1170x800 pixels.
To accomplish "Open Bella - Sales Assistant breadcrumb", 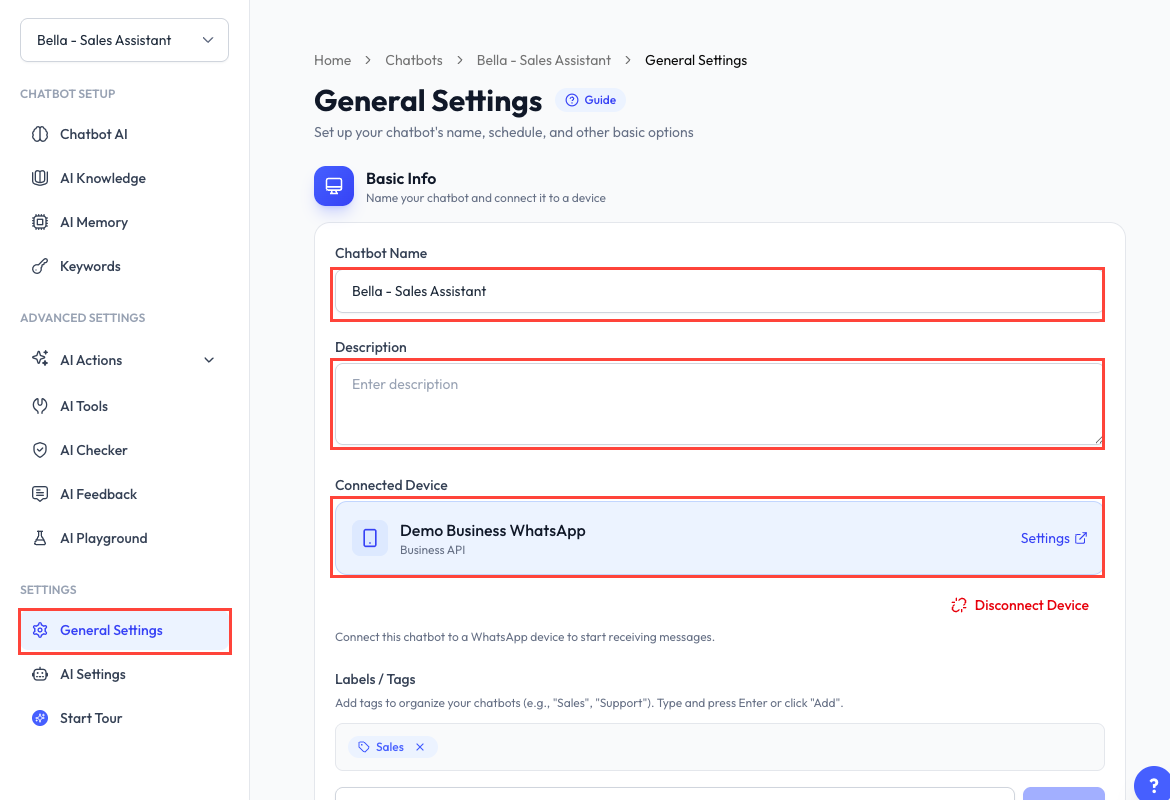I will (x=543, y=60).
